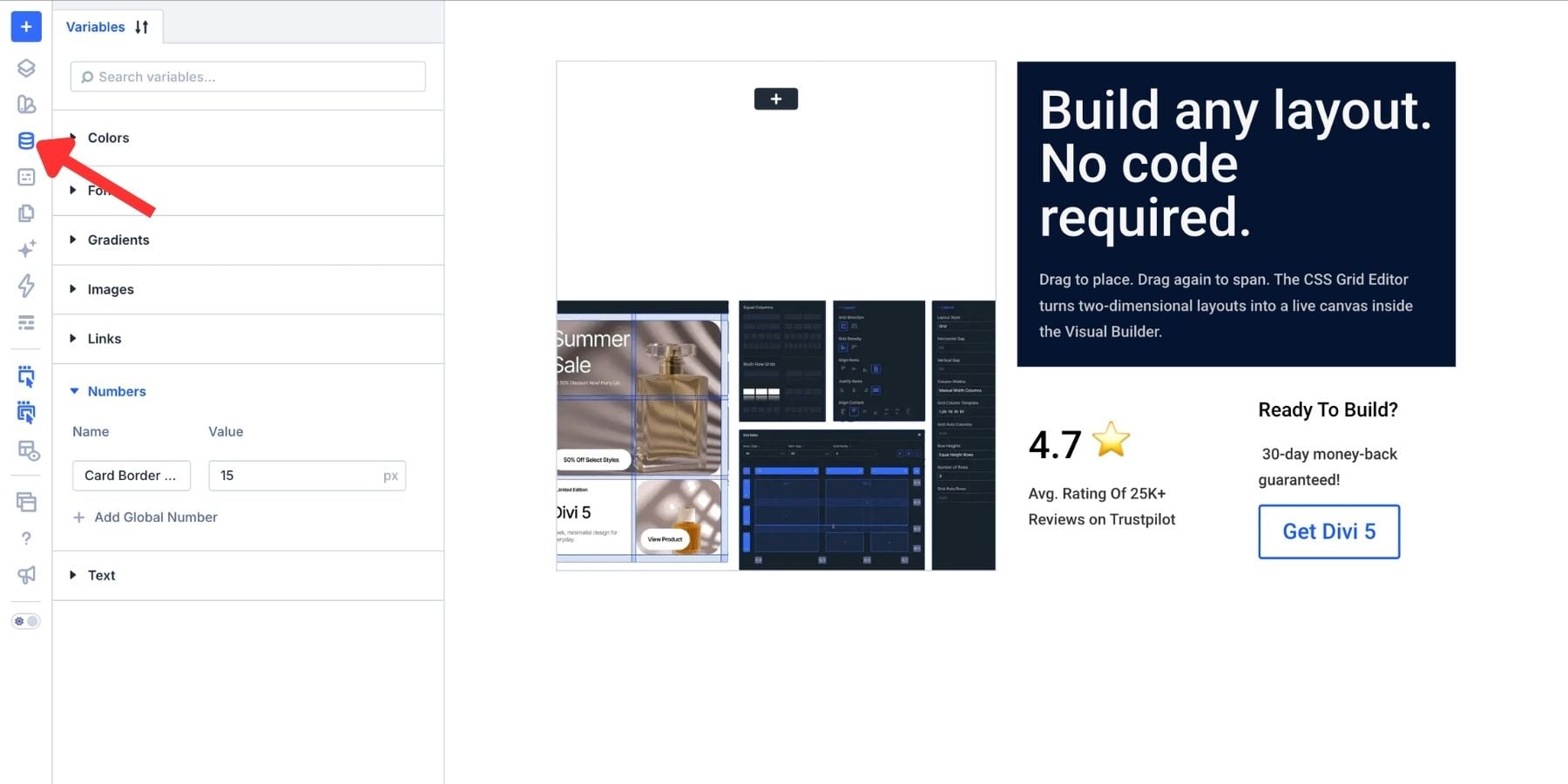Expand the Gradients section

pos(248,240)
